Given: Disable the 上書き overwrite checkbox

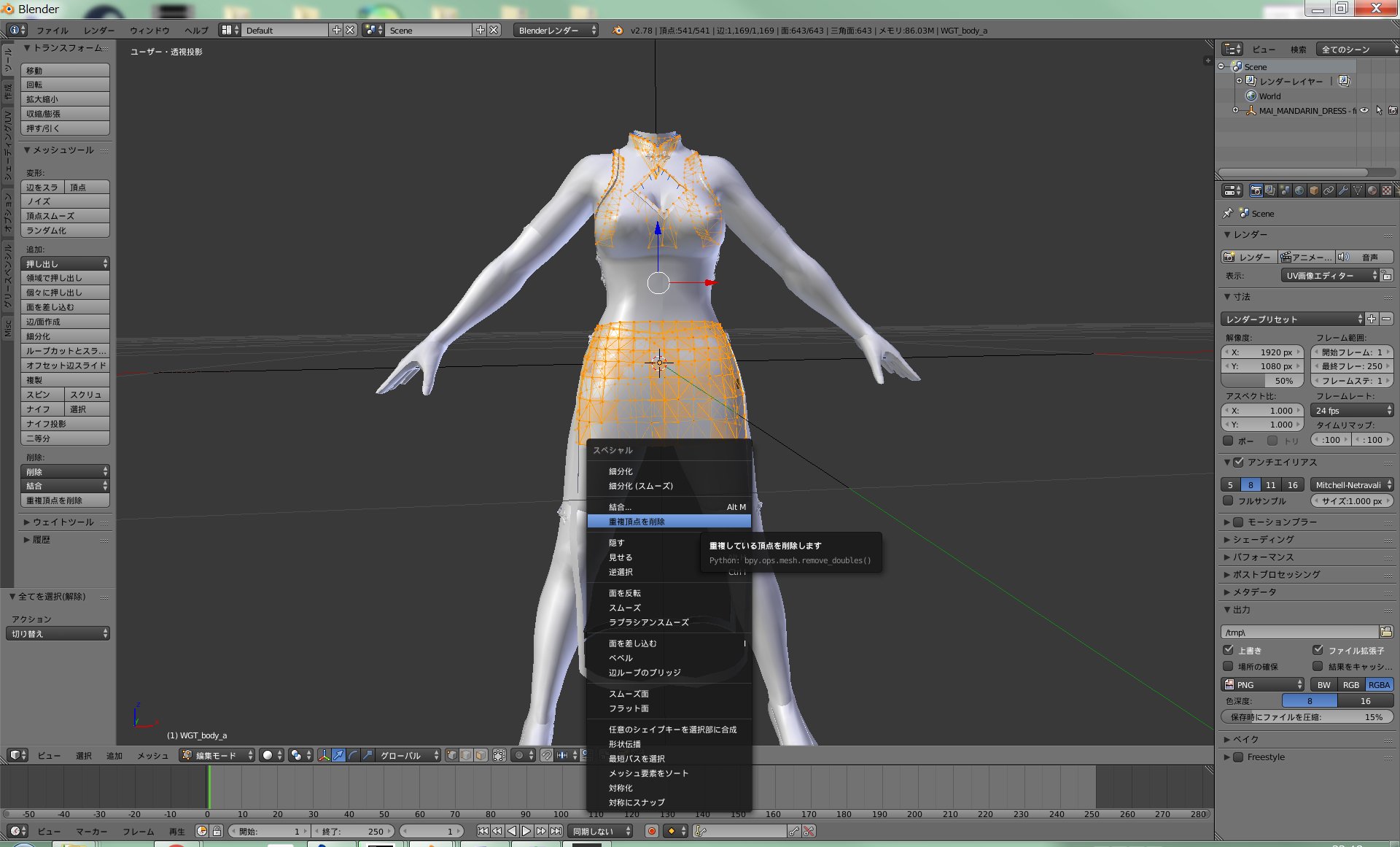Looking at the screenshot, I should pos(1229,650).
